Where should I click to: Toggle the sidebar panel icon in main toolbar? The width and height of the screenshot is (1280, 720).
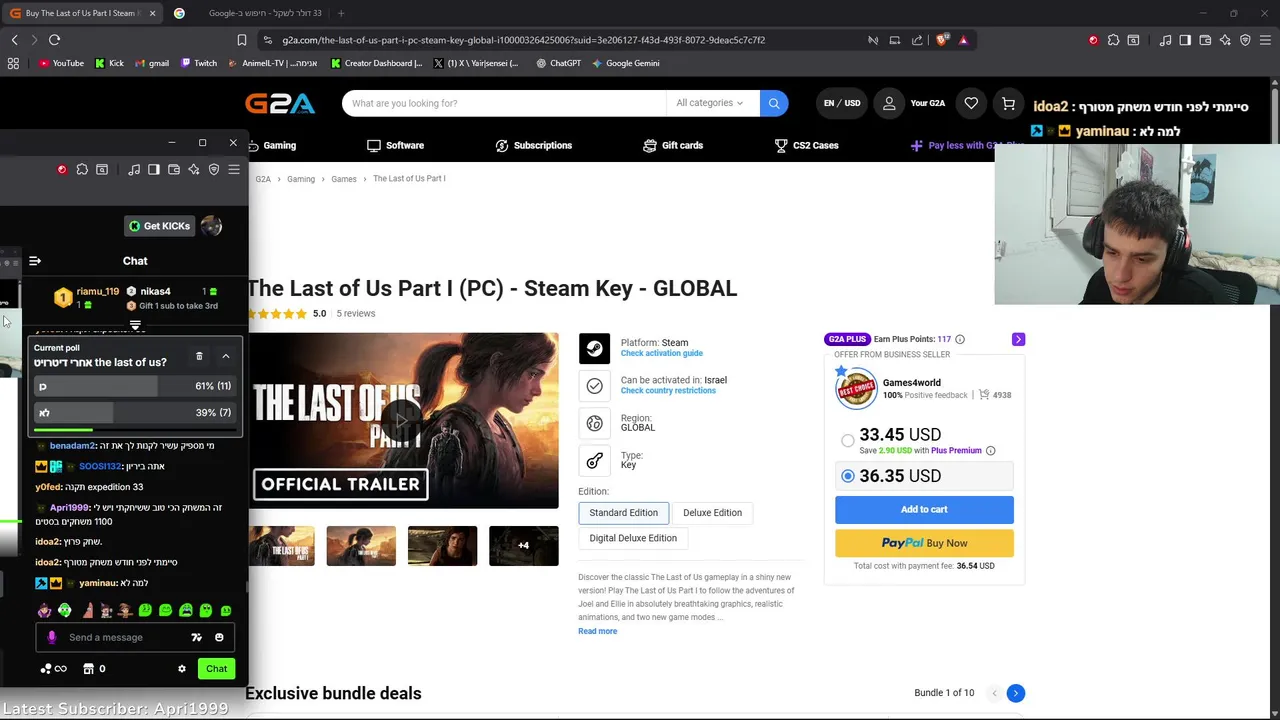click(1185, 40)
